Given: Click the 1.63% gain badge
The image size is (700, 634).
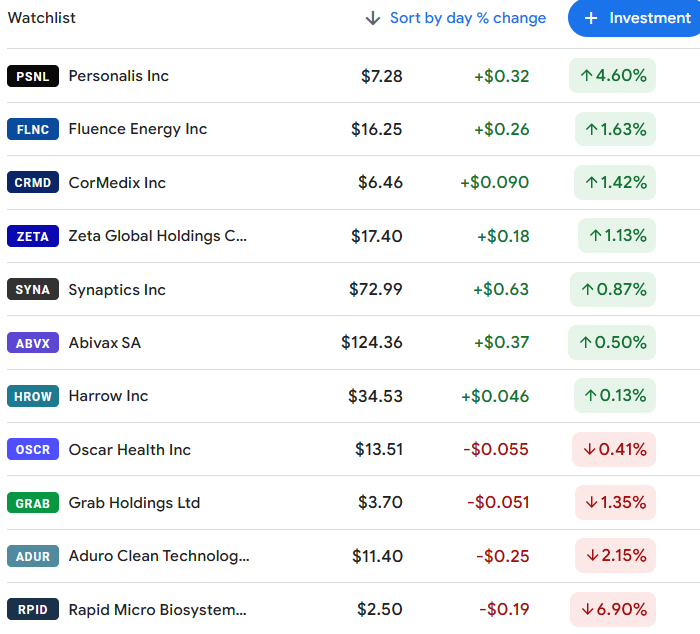Looking at the screenshot, I should pyautogui.click(x=615, y=129).
